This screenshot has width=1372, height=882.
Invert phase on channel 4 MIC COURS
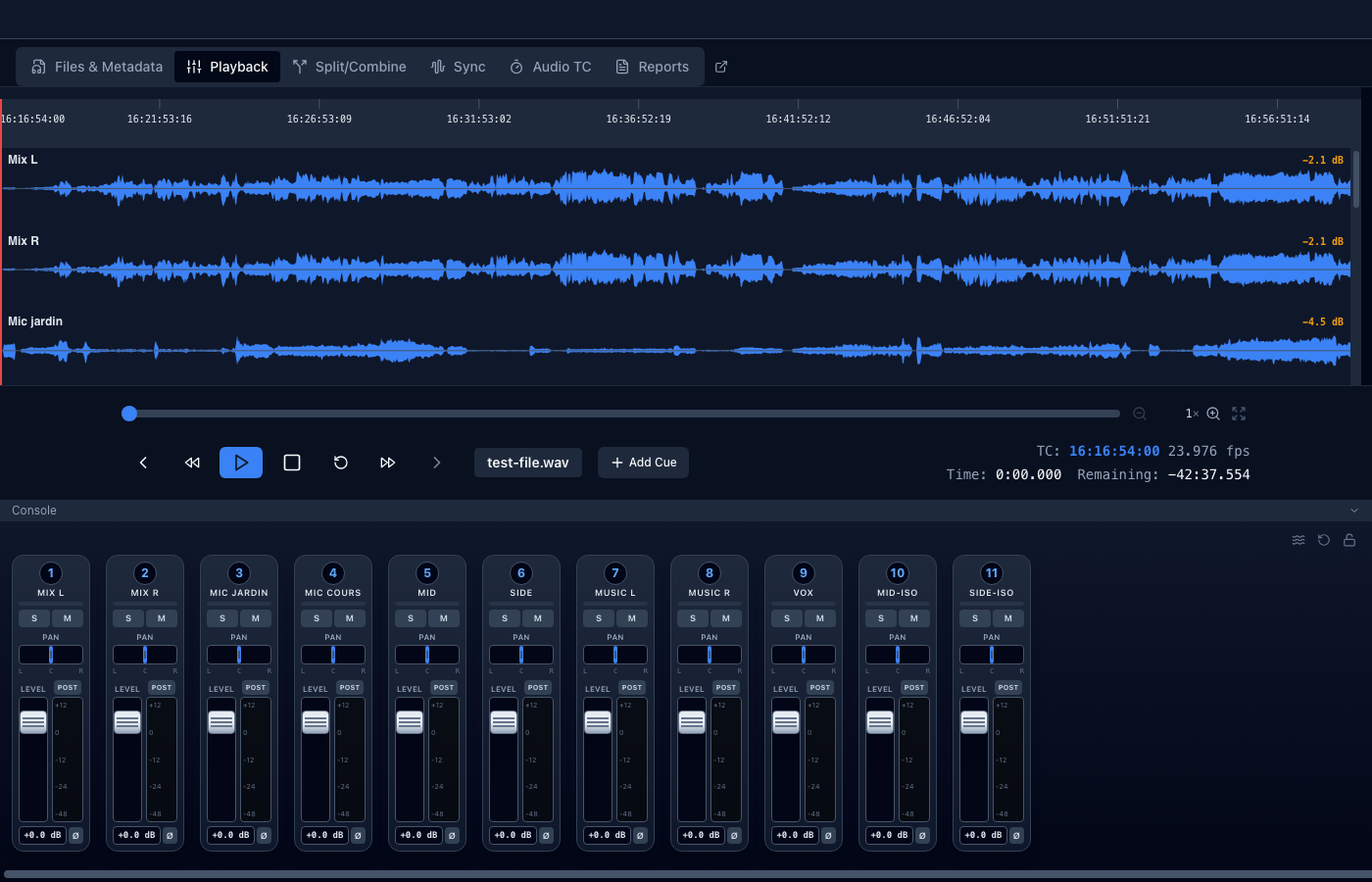tap(358, 836)
